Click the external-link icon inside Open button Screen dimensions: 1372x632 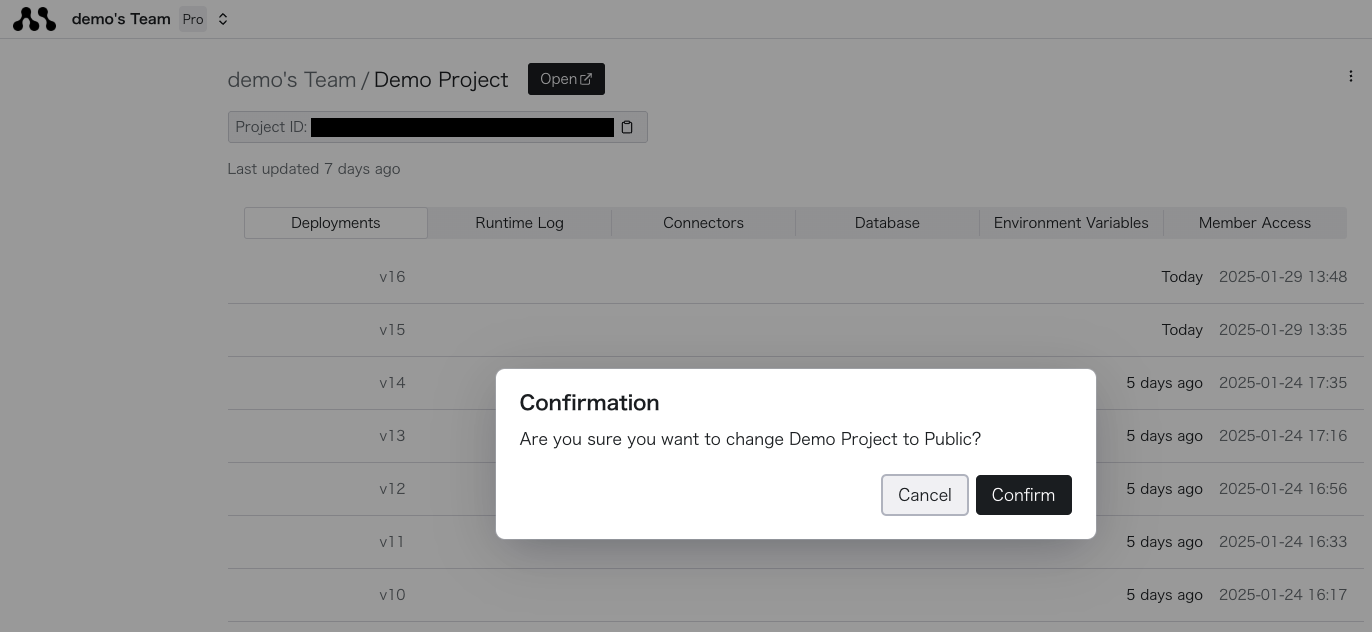pos(586,78)
